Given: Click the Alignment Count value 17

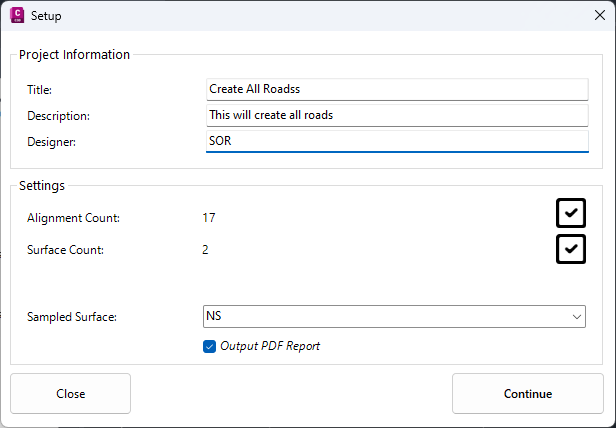Looking at the screenshot, I should click(209, 218).
